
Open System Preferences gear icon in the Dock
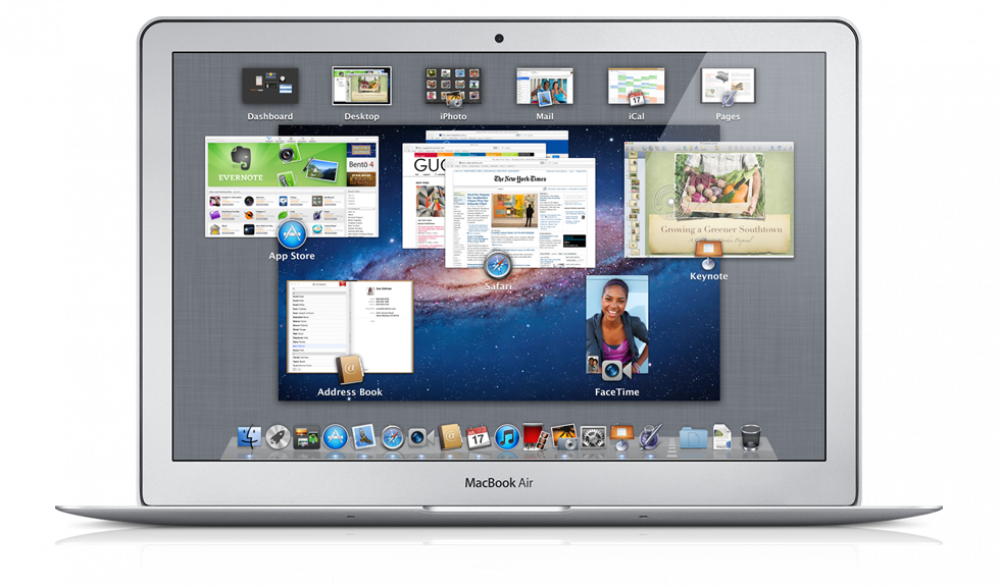click(x=593, y=438)
